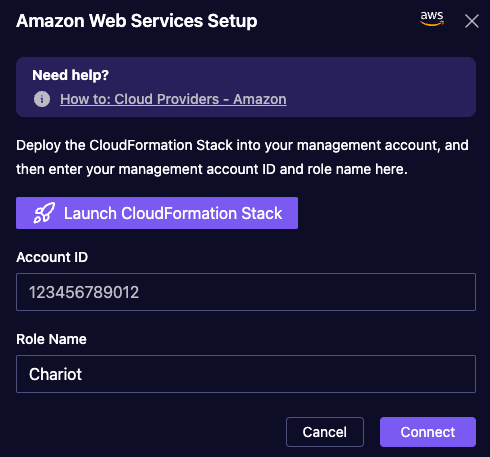490x457 pixels.
Task: Focus the Account ID input field
Action: (246, 292)
